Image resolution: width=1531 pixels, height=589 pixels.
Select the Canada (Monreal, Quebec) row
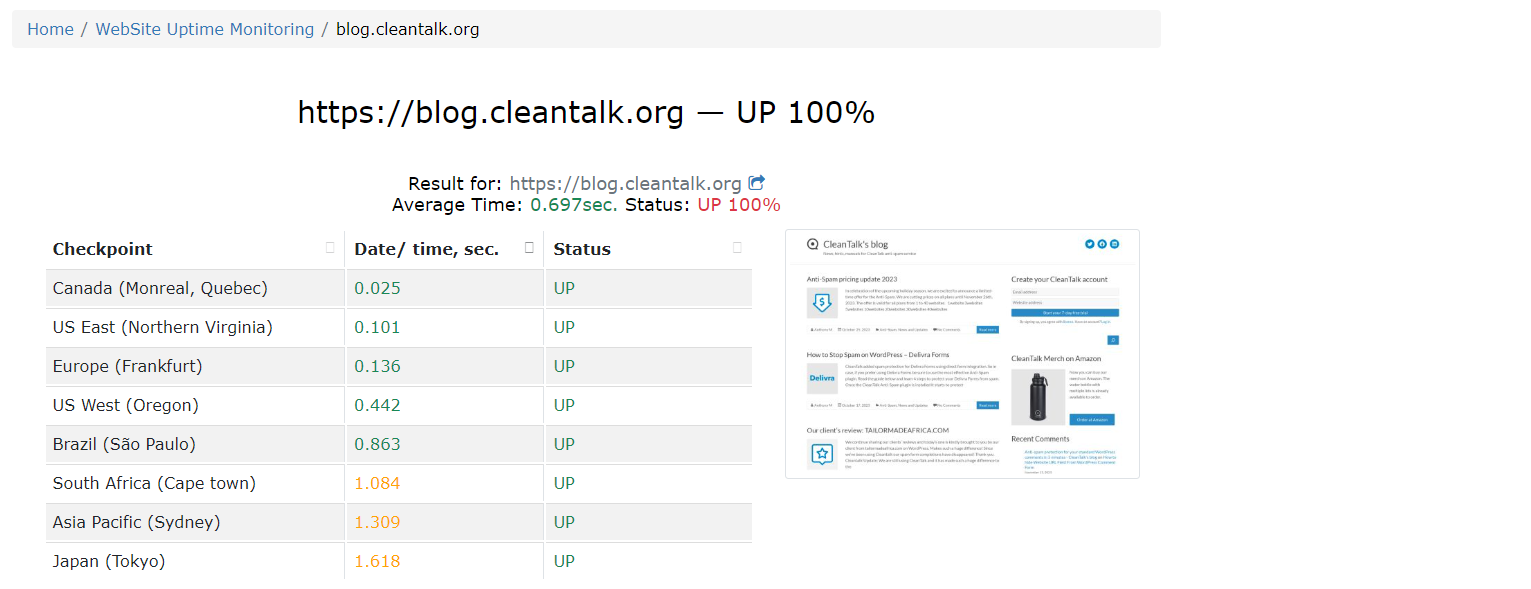(160, 288)
